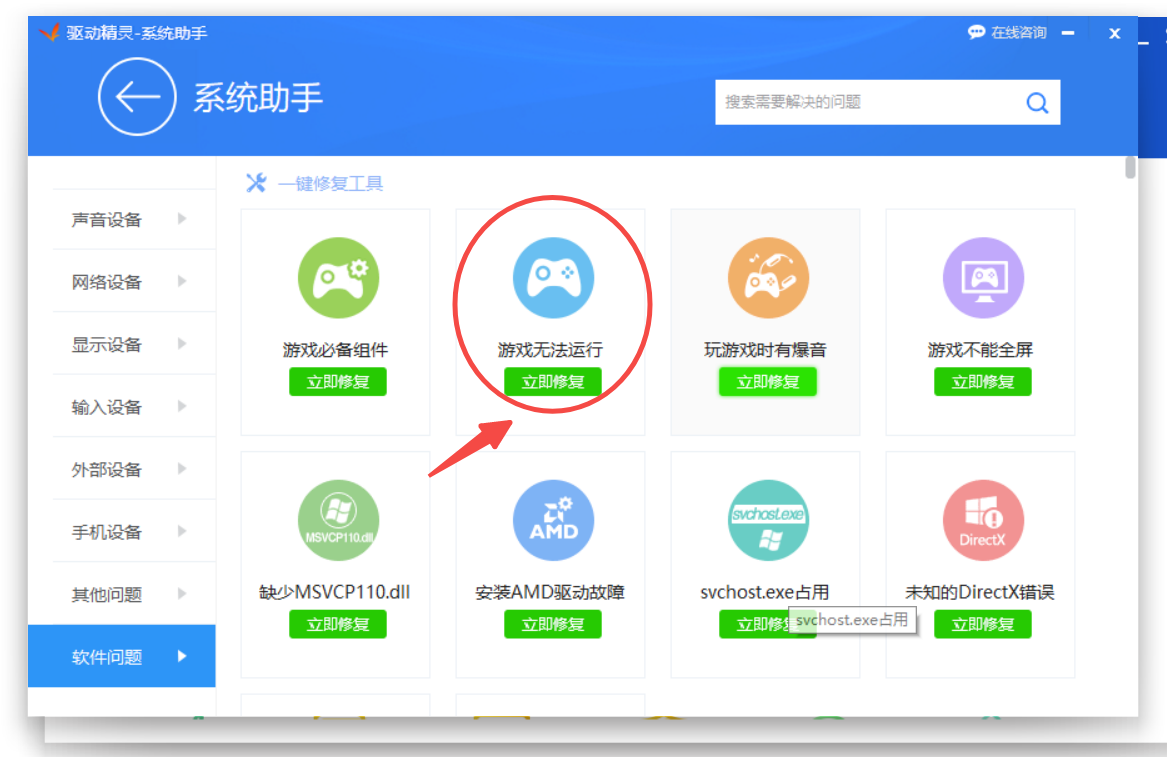The image size is (1167, 757).
Task: Switch to 其他问题 category
Action: point(107,595)
